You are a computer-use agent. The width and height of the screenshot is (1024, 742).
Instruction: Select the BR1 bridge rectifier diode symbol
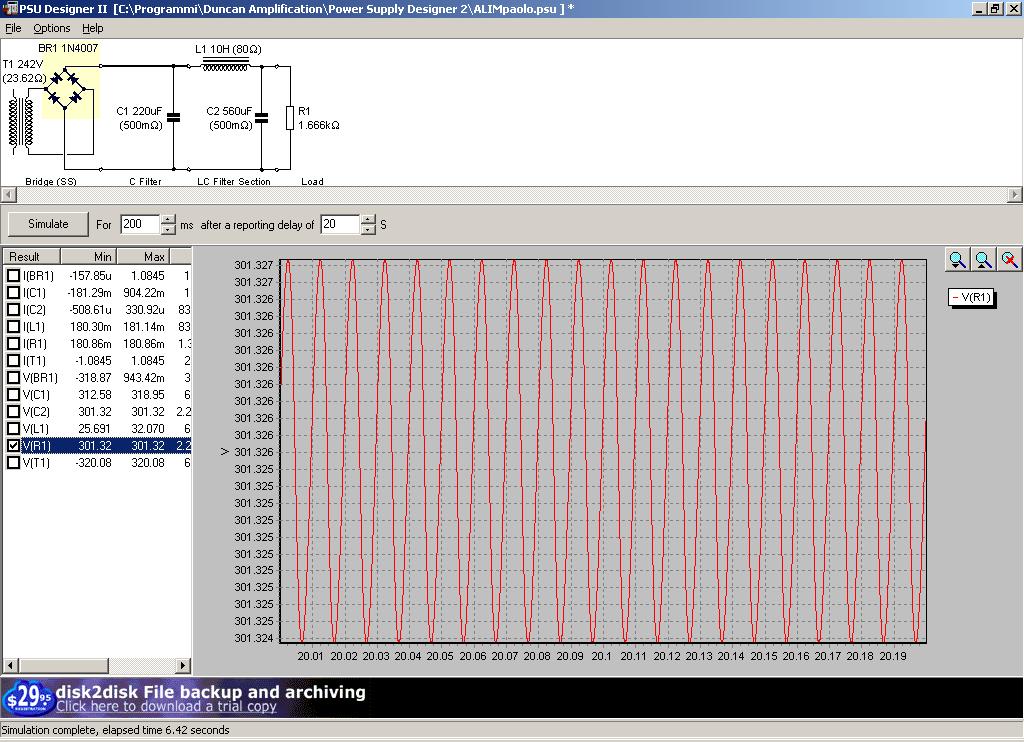(65, 88)
